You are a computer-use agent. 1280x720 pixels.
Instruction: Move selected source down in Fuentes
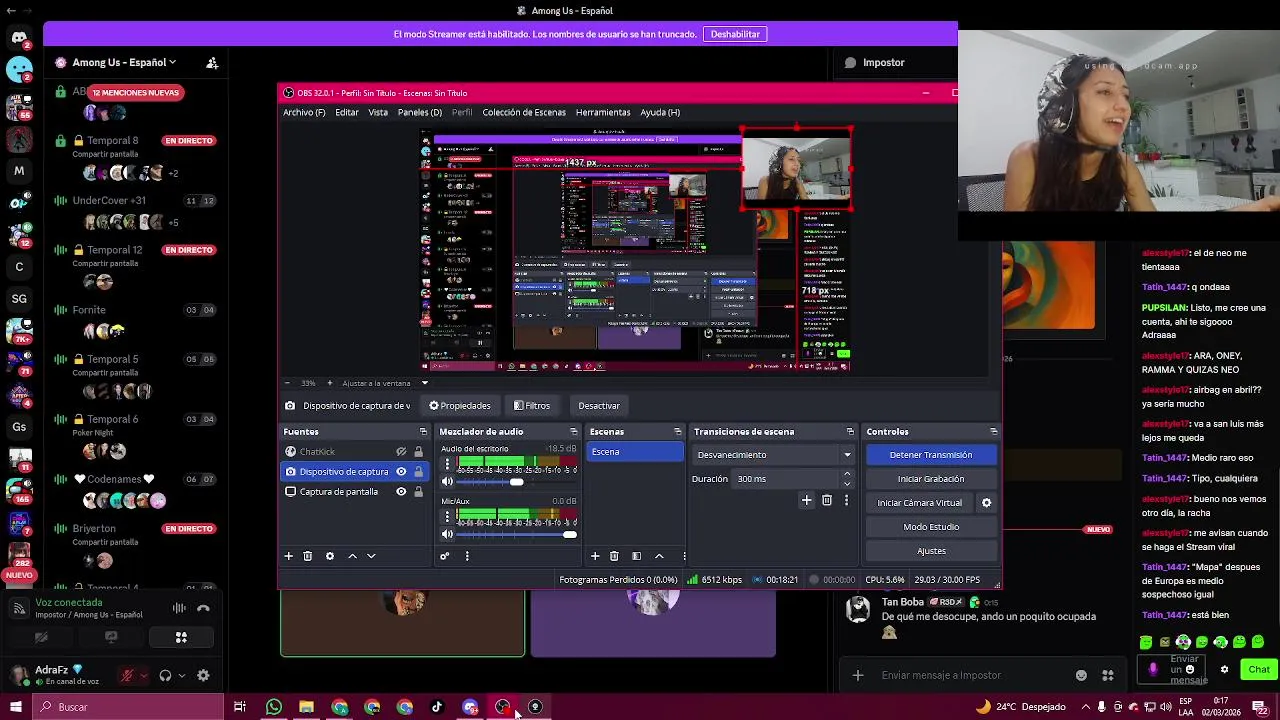pos(371,556)
